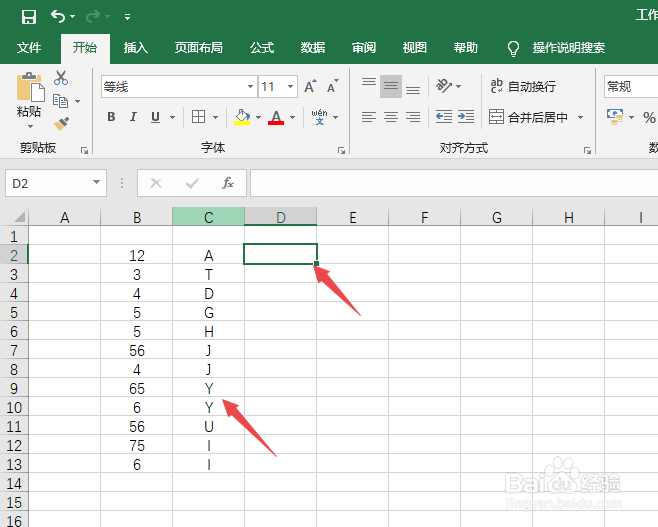This screenshot has width=658, height=527.
Task: Open the 对齐方式 dialog launcher
Action: [587, 150]
